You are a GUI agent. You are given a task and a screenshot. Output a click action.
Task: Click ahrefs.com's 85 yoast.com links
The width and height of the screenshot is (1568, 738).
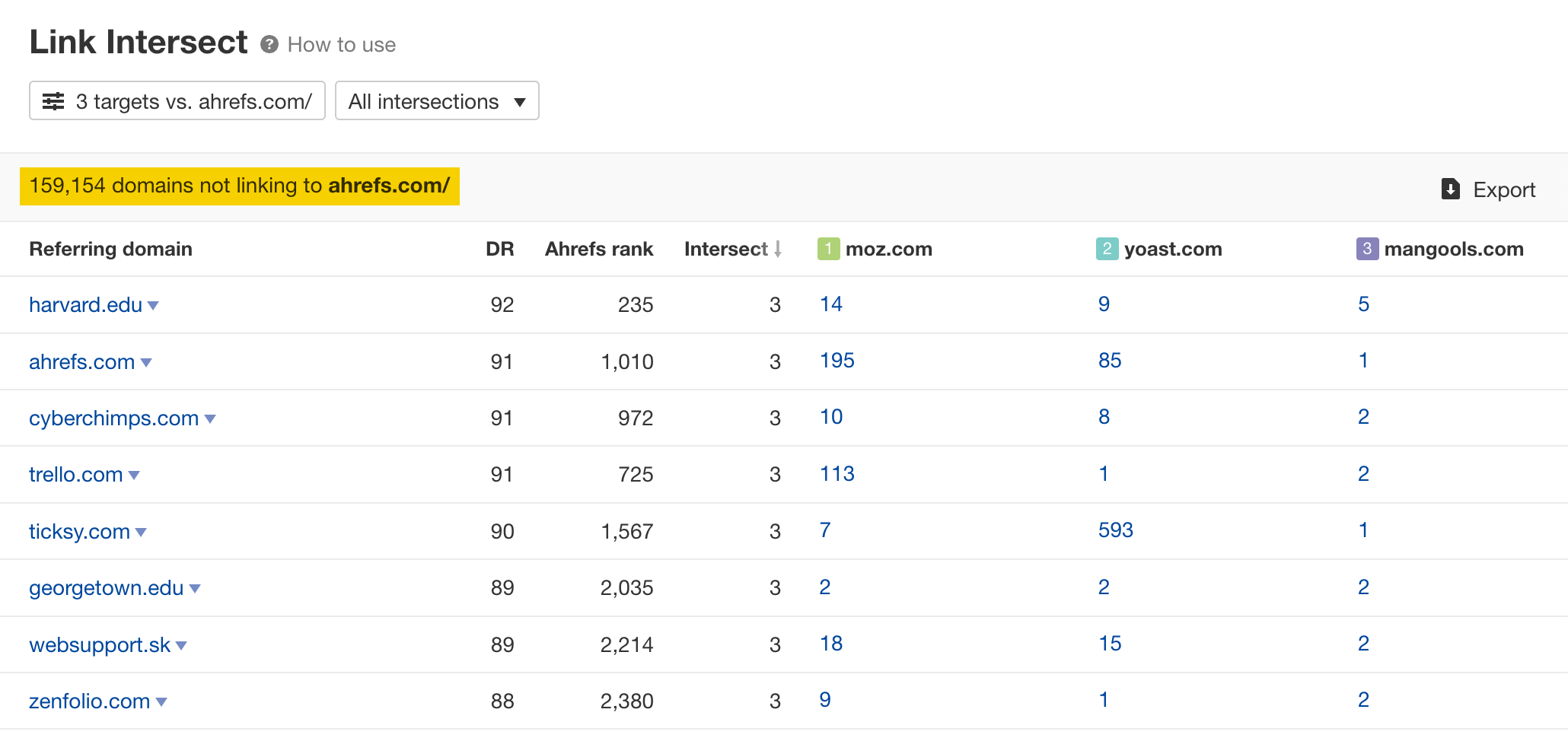pos(1110,361)
